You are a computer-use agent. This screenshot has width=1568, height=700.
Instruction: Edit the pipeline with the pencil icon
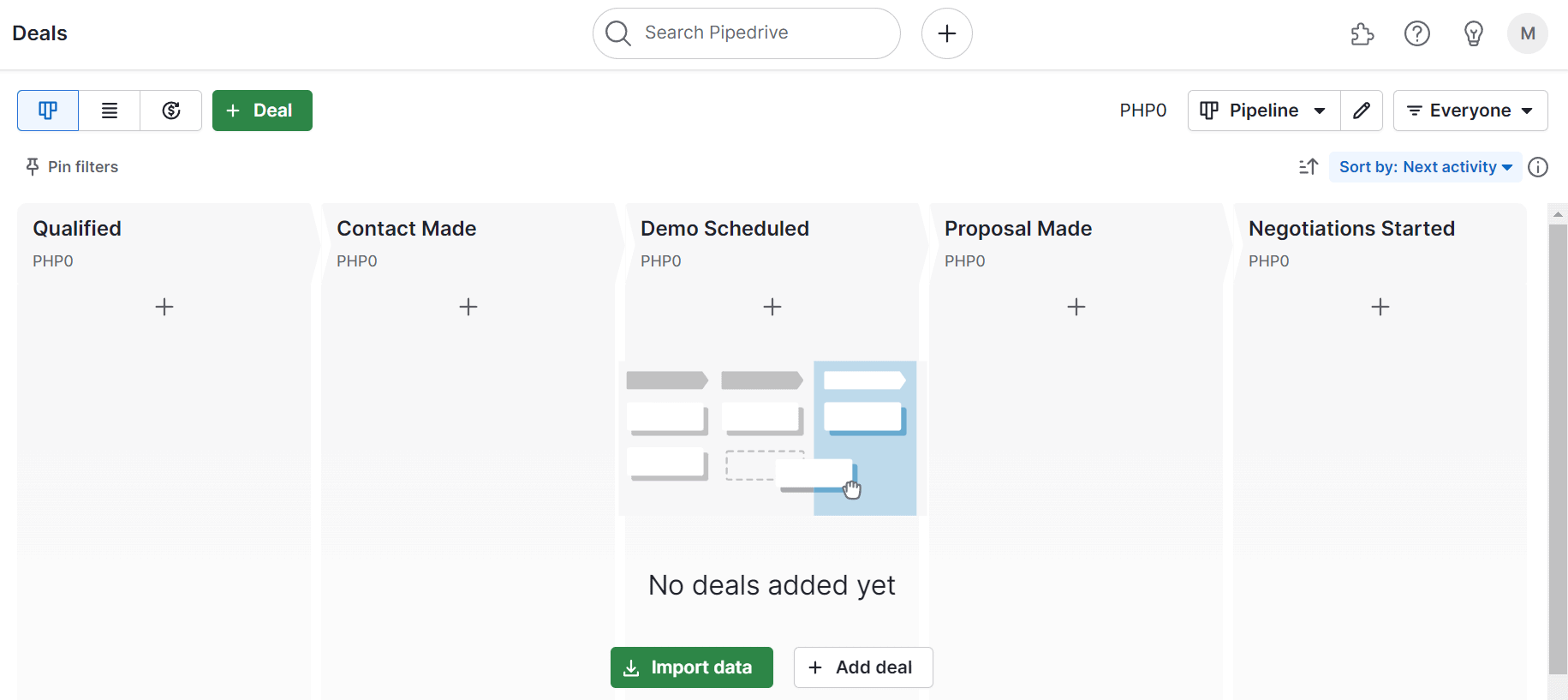click(x=1361, y=111)
